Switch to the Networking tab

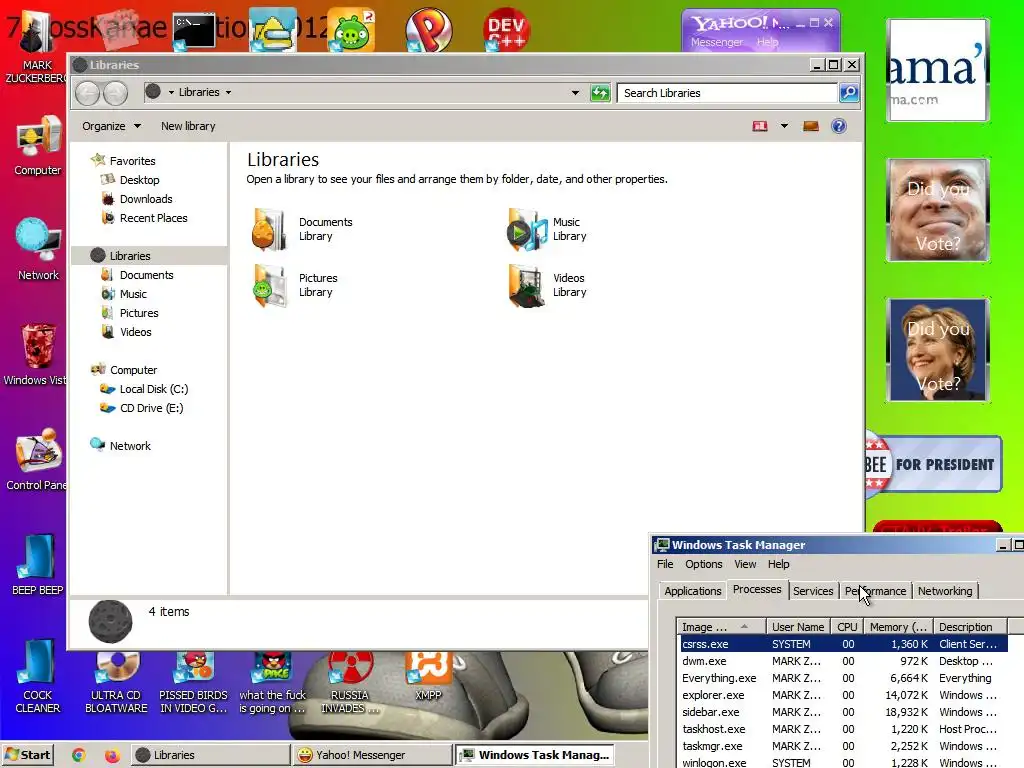(945, 591)
